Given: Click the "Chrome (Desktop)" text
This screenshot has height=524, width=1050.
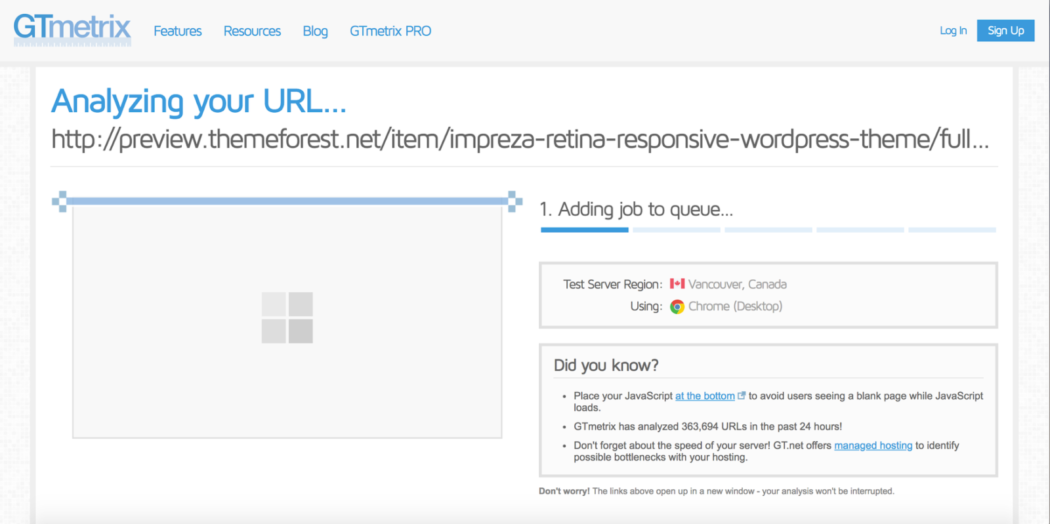Looking at the screenshot, I should 735,307.
